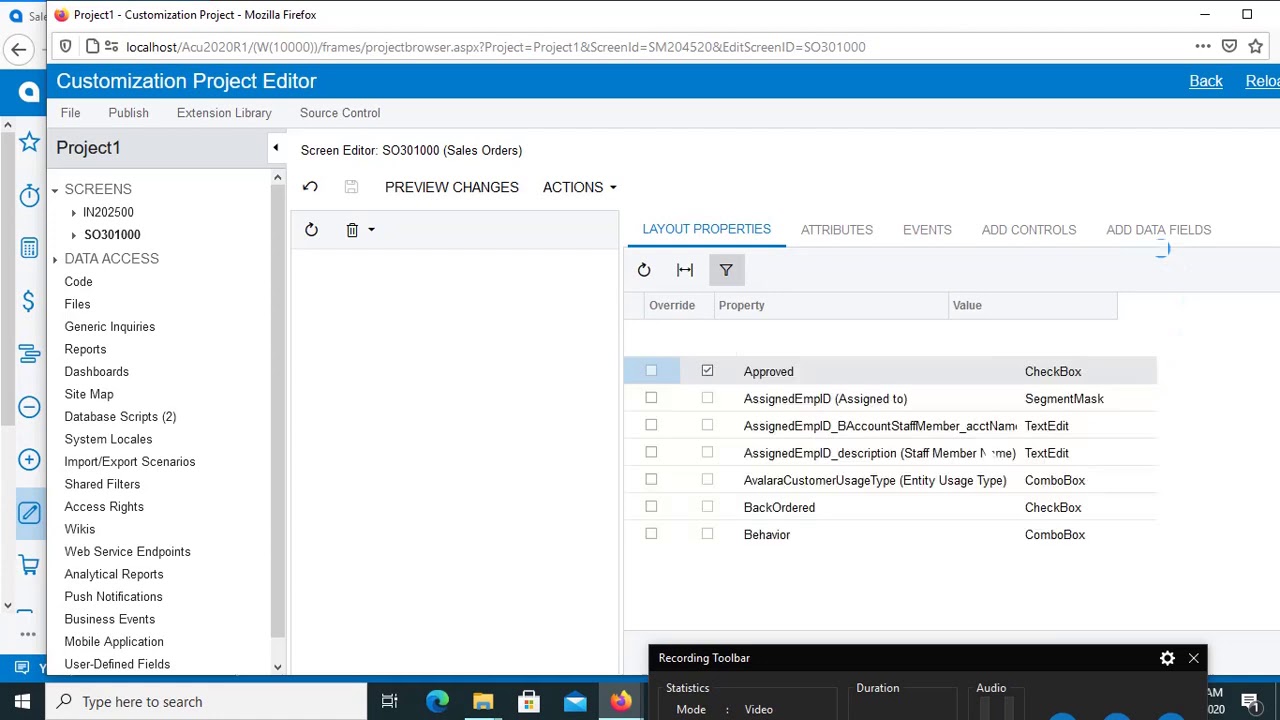Click the trash delete icon

(x=352, y=230)
